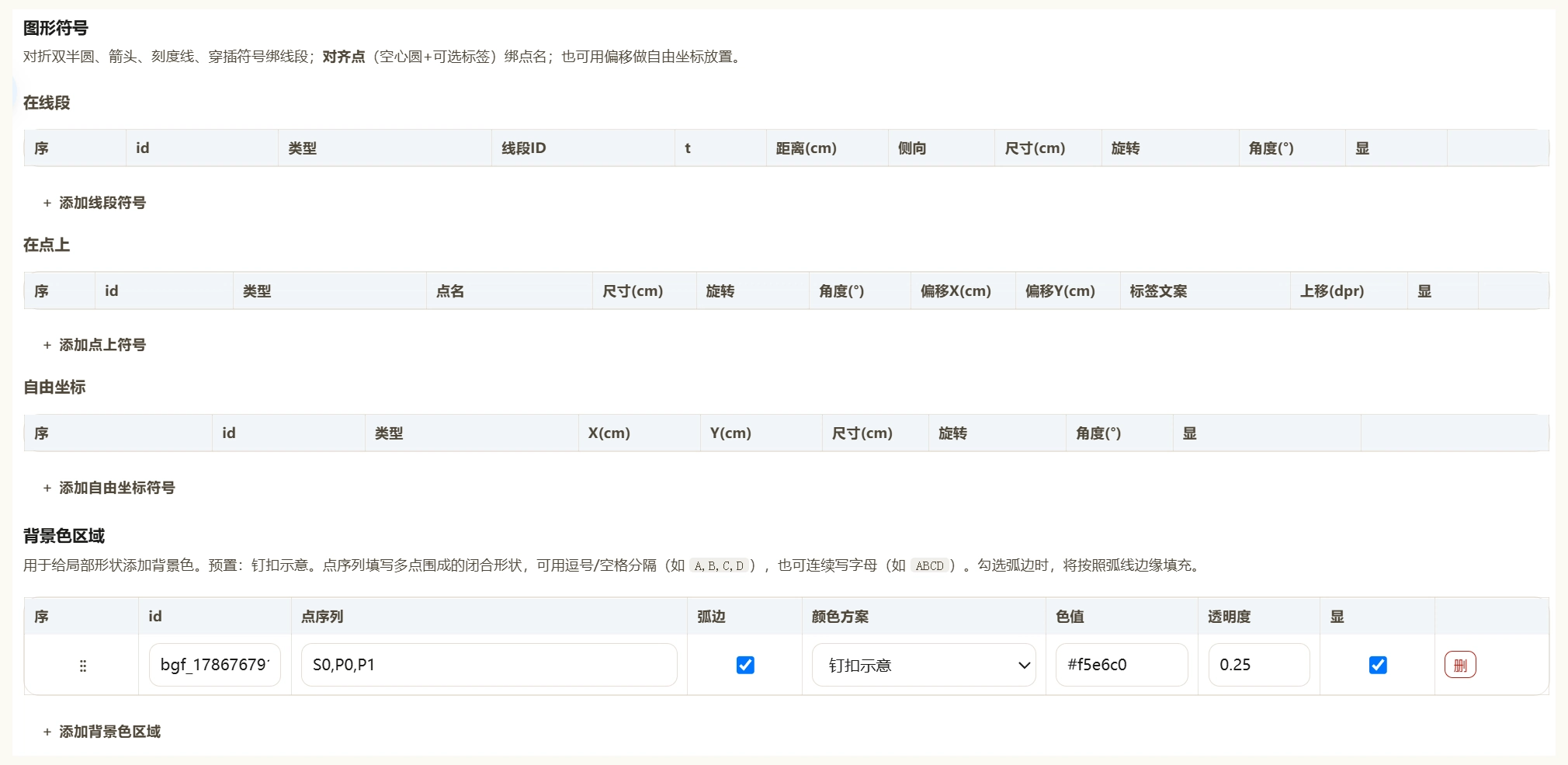Toggle the 弧边 checkbox for S0,P0,P1
The height and width of the screenshot is (765, 1568).
click(x=745, y=665)
